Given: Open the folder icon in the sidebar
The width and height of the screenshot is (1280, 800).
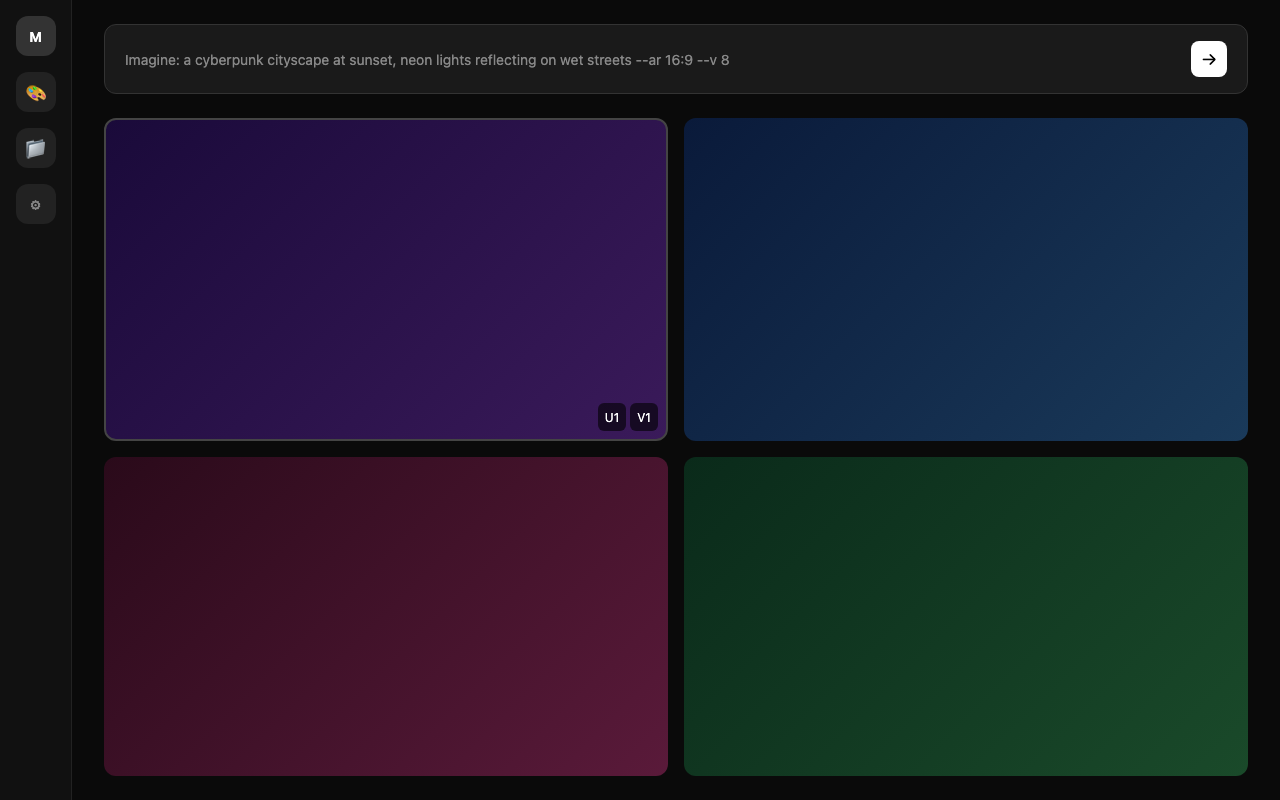Looking at the screenshot, I should (36, 148).
